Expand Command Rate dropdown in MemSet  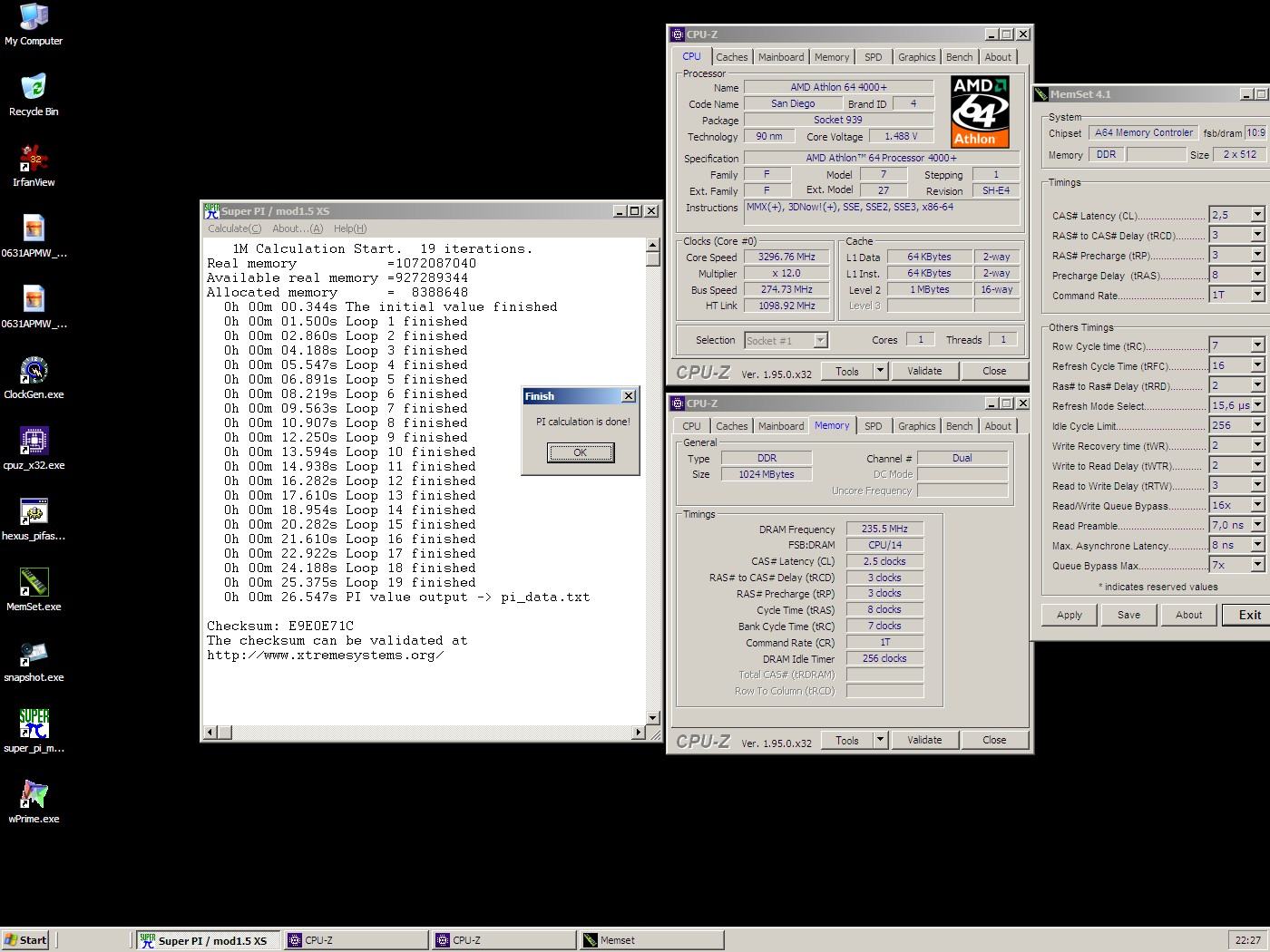1257,295
